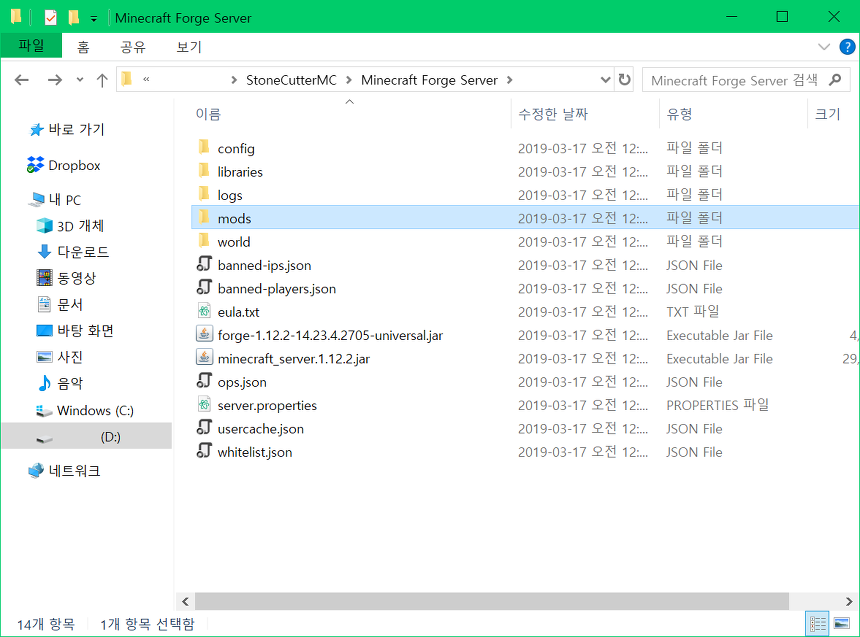Click the server.properties file icon
Image resolution: width=860 pixels, height=637 pixels.
point(204,404)
